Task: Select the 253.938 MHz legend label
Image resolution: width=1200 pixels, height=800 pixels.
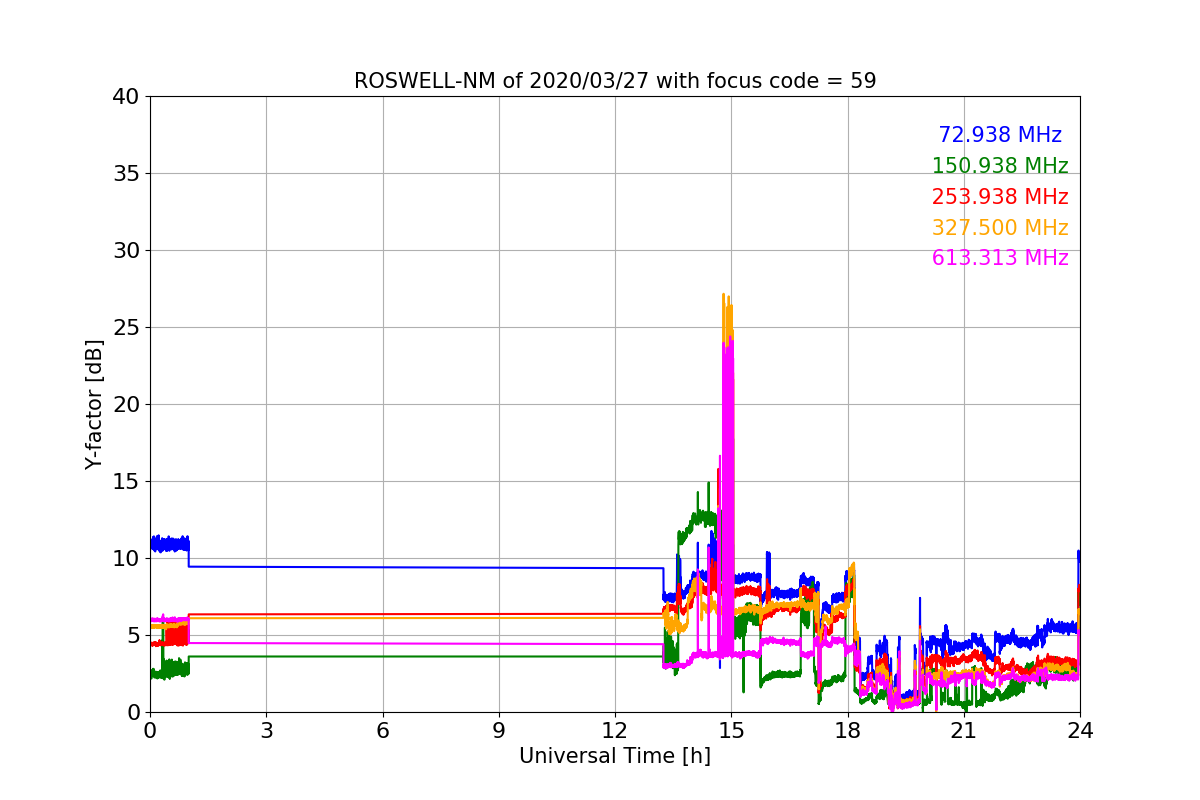Action: 1000,197
